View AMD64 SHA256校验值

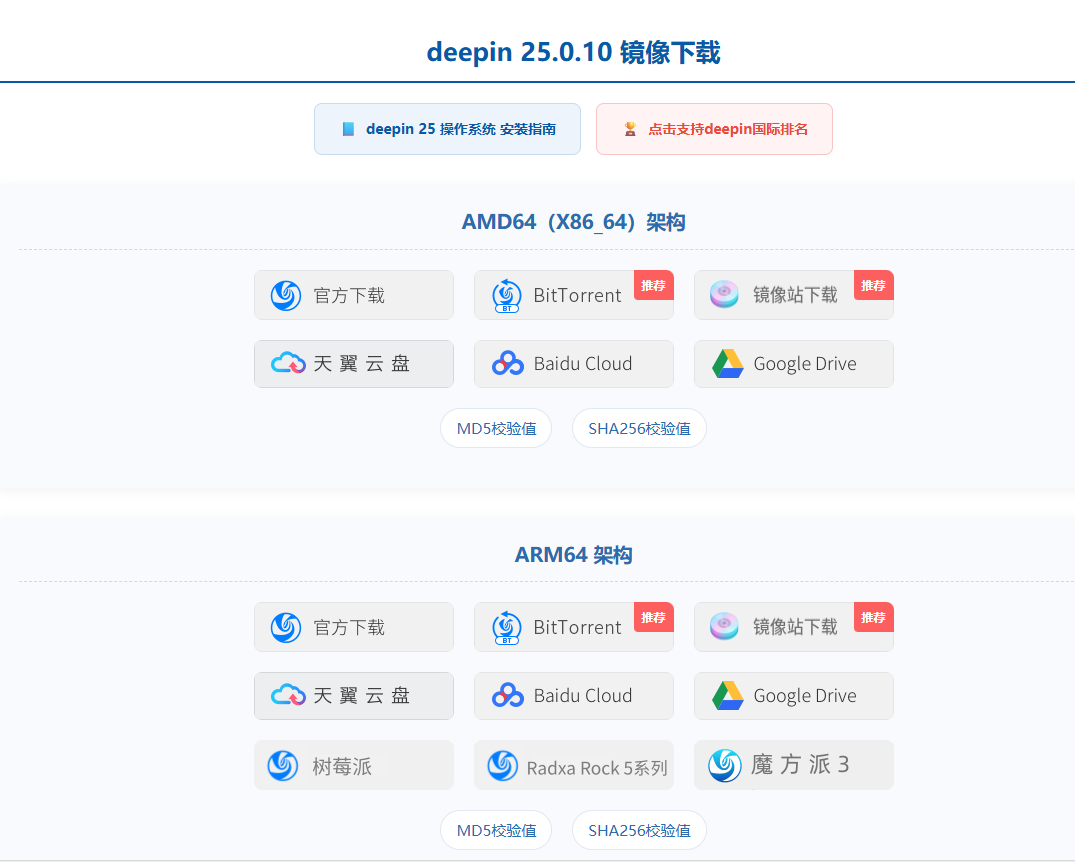click(x=639, y=429)
